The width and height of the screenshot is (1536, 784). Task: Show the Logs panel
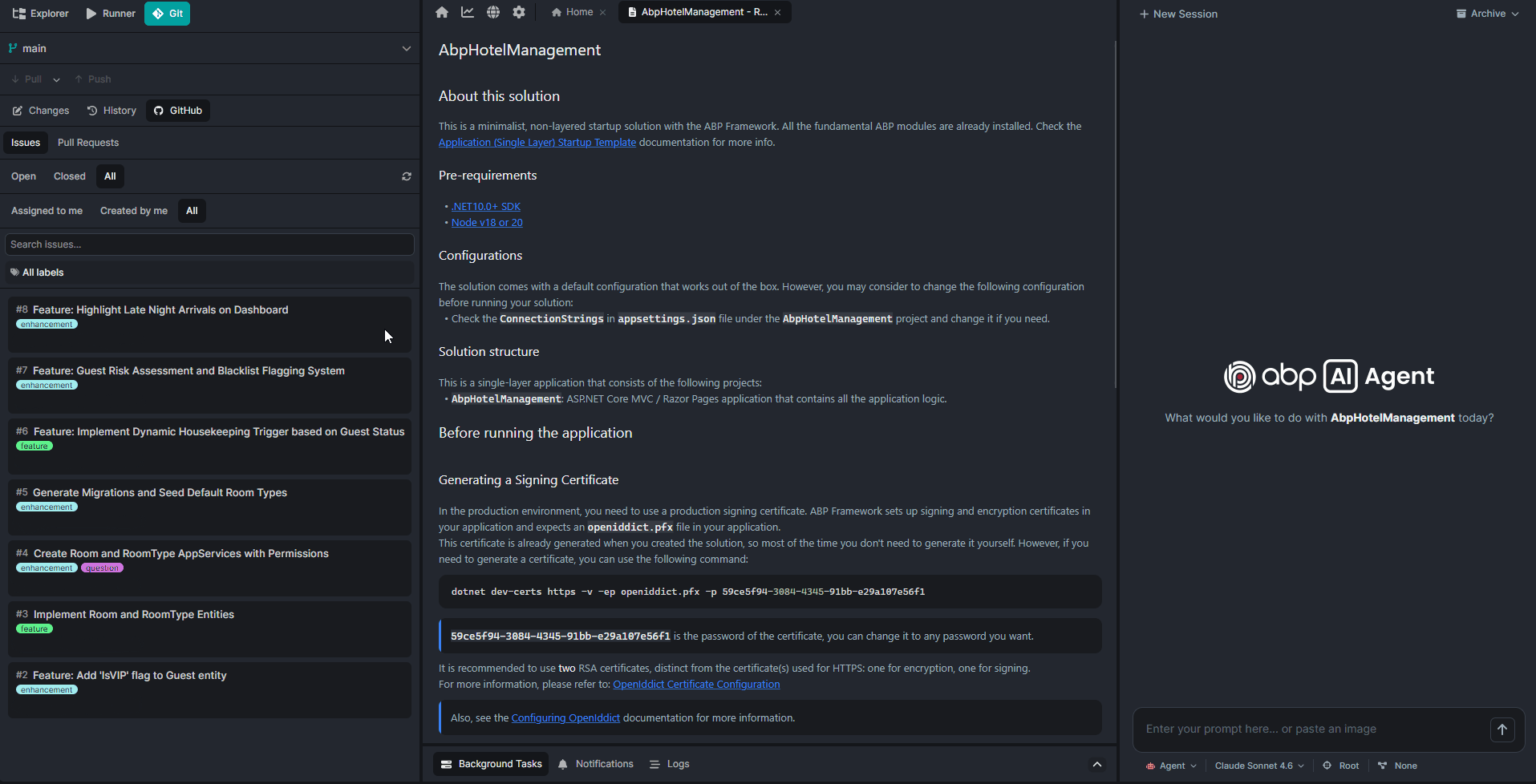click(x=670, y=764)
